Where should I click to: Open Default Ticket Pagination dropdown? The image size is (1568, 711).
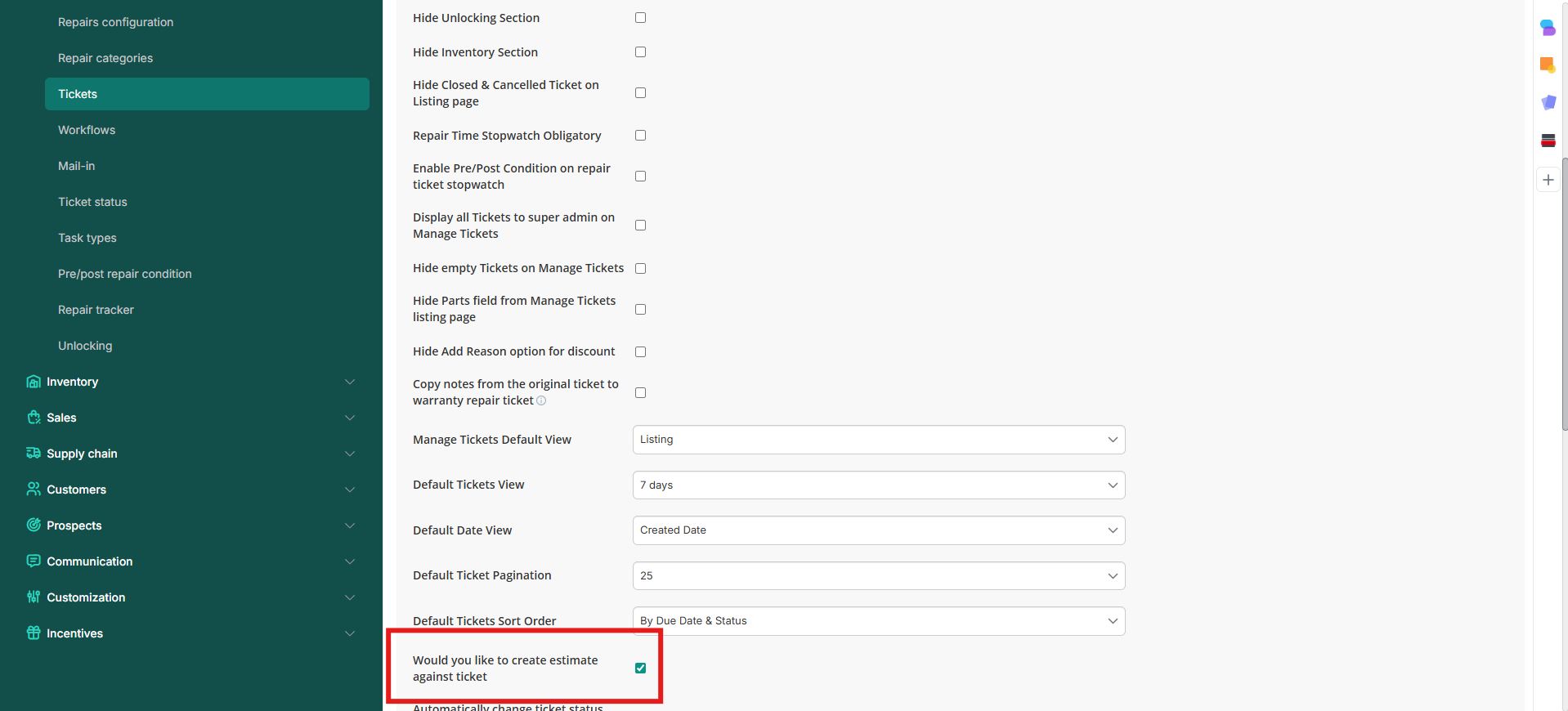click(878, 576)
